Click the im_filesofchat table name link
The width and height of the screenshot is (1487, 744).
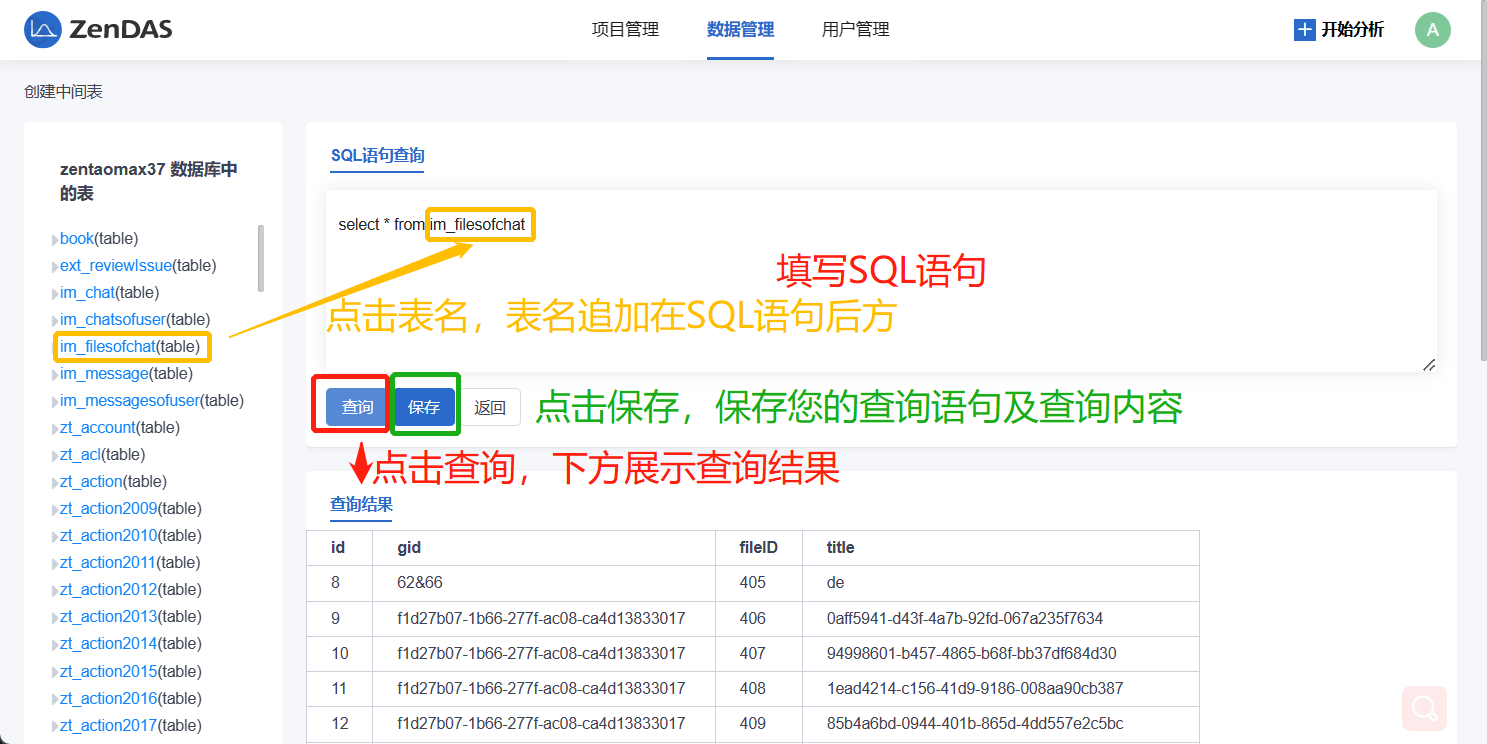(x=107, y=347)
